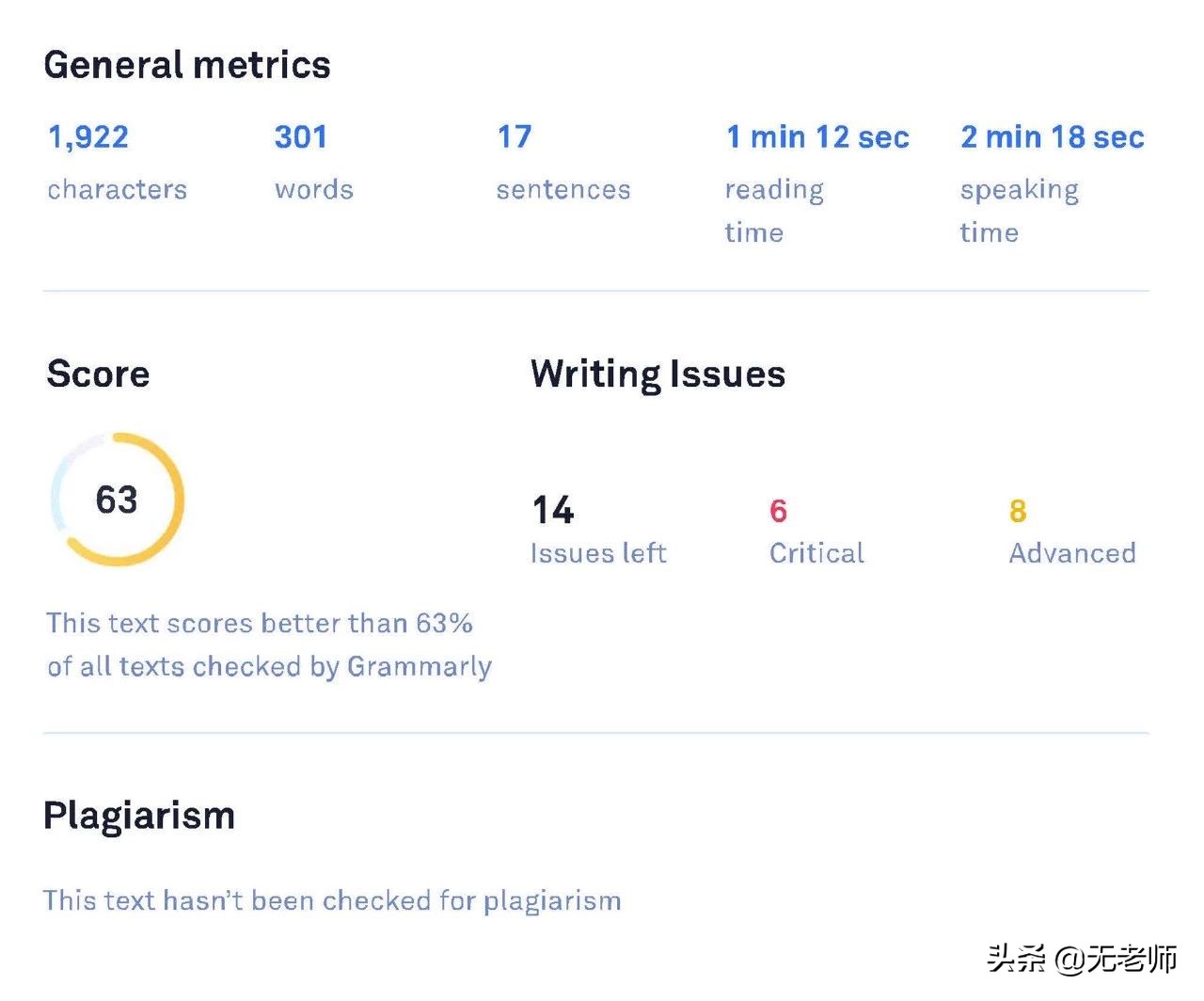Screen dimensions: 1204x1001
Task: Open the 14 Issues left count
Action: coord(553,510)
